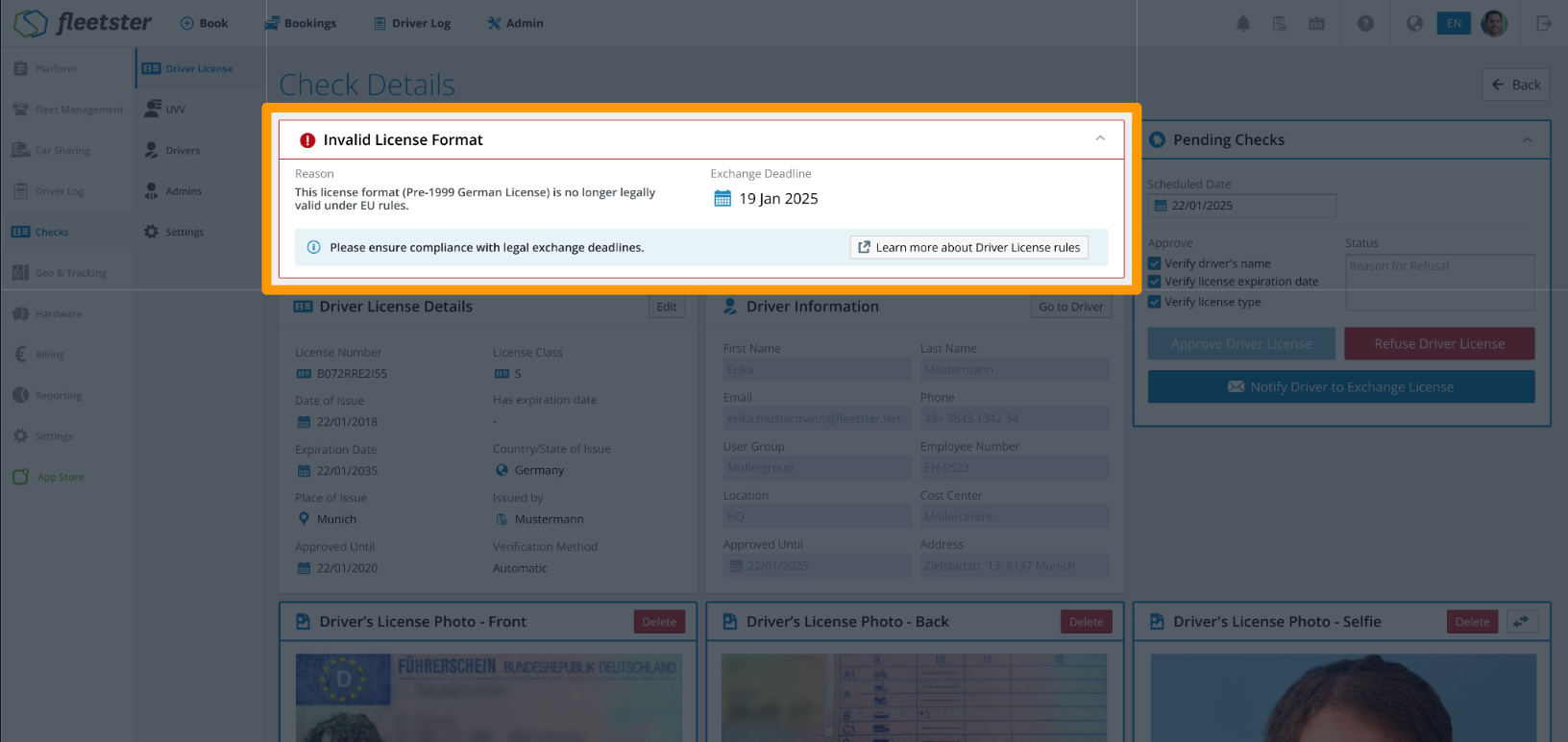
Task: Click Approve Driver License button
Action: click(x=1241, y=343)
